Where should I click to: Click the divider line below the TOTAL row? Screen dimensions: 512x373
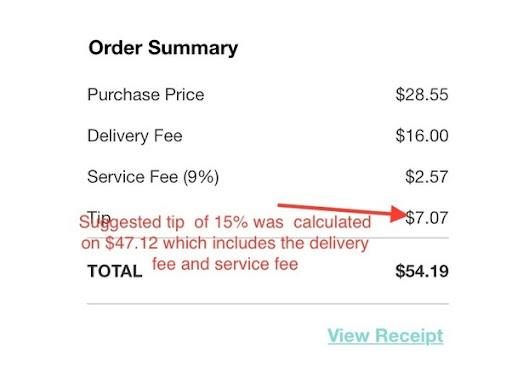(268, 304)
